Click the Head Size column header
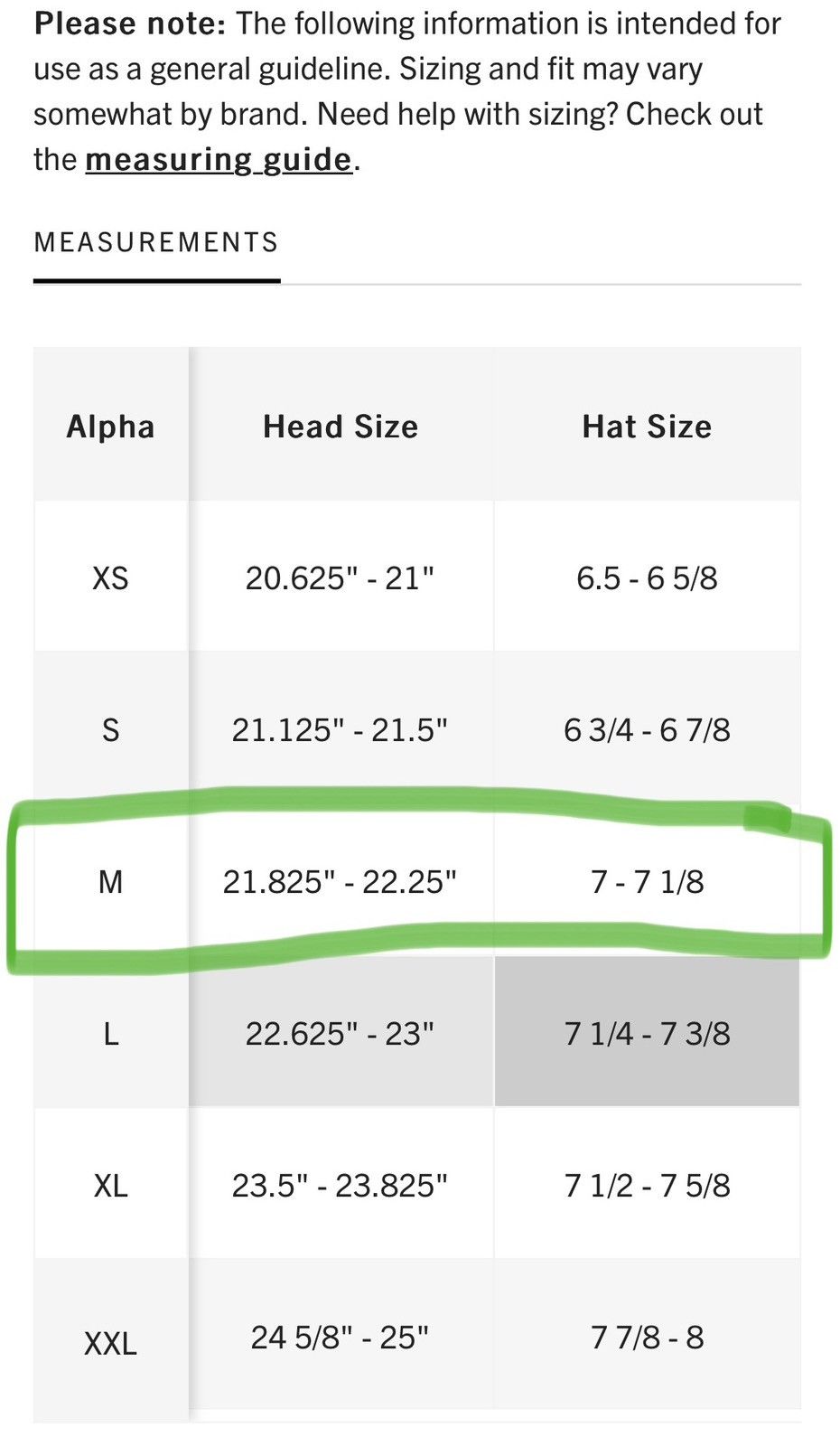The height and width of the screenshot is (1446, 840). pos(341,426)
